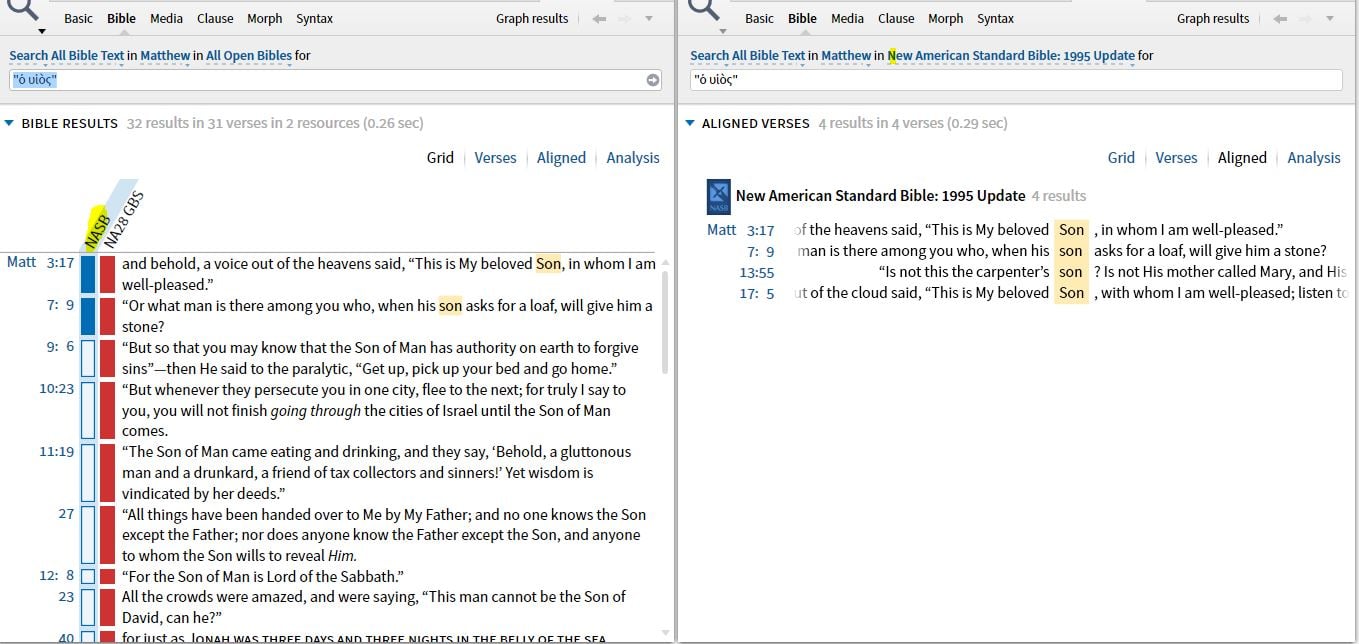Click the NA28 GBS column header in grid
This screenshot has height=644, width=1359.
coord(125,218)
